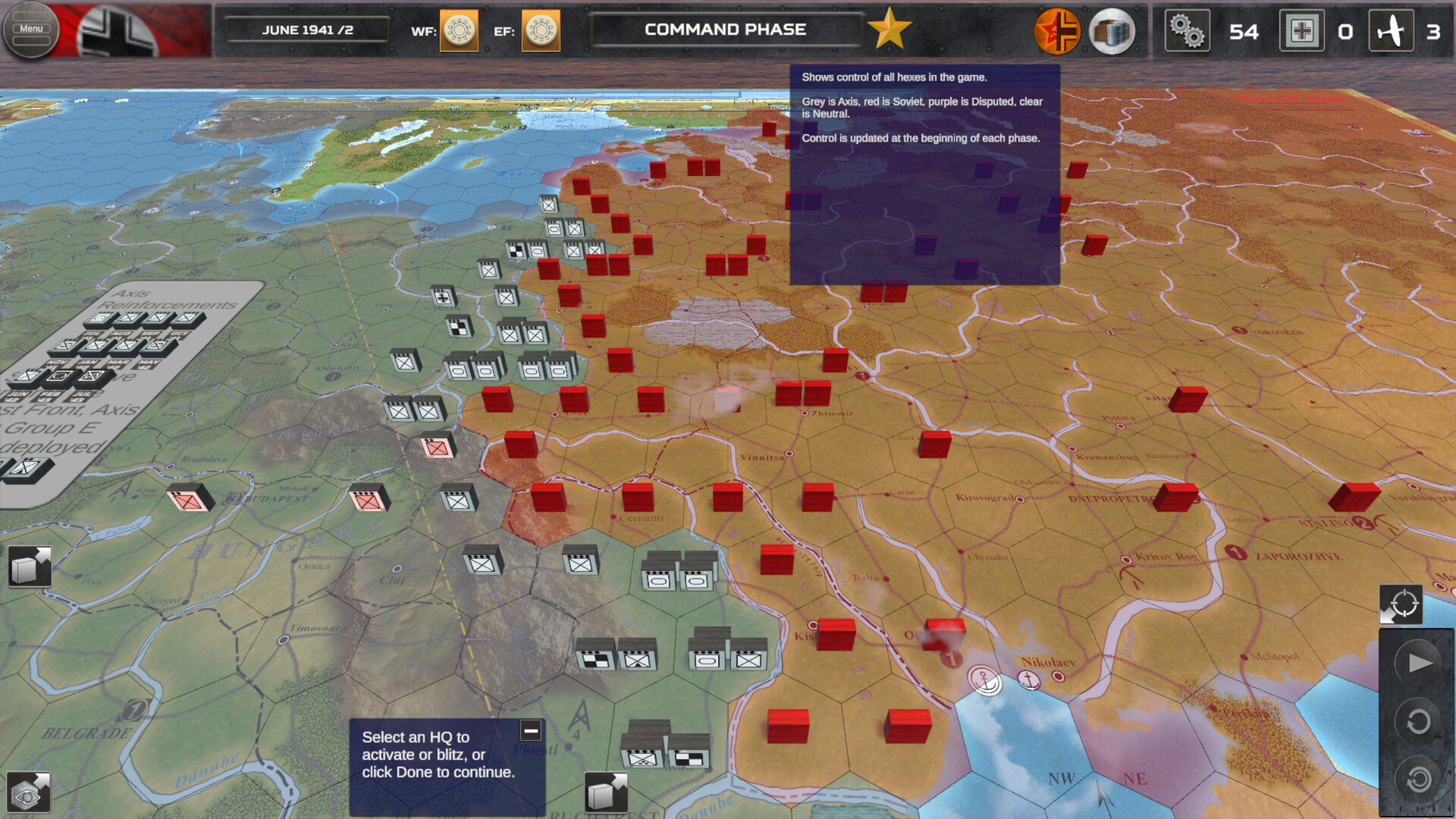This screenshot has width=1456, height=819.
Task: Select the ZAPOROZHYE city label
Action: (1298, 557)
